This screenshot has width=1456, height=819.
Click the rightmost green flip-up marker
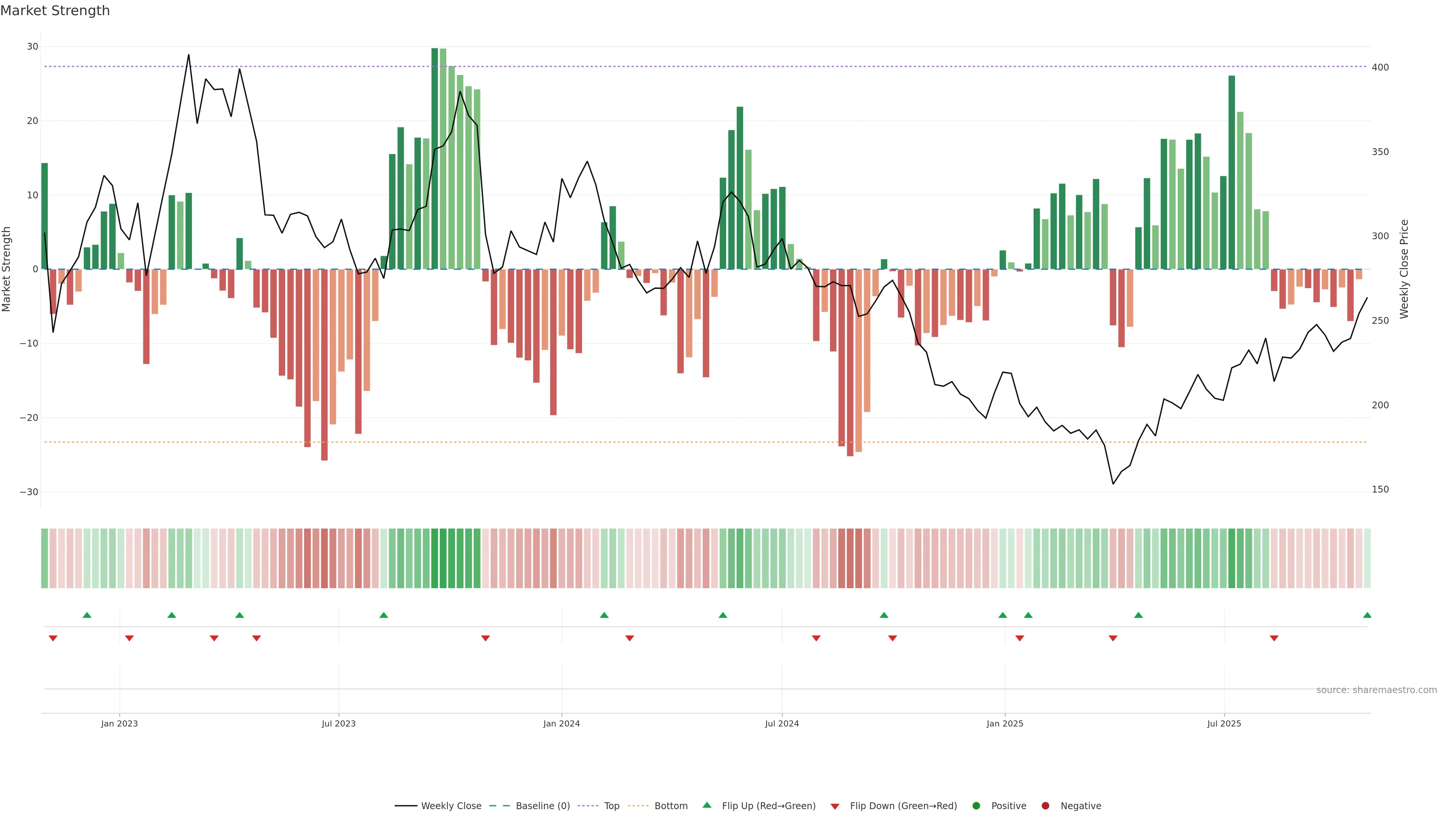1367,615
